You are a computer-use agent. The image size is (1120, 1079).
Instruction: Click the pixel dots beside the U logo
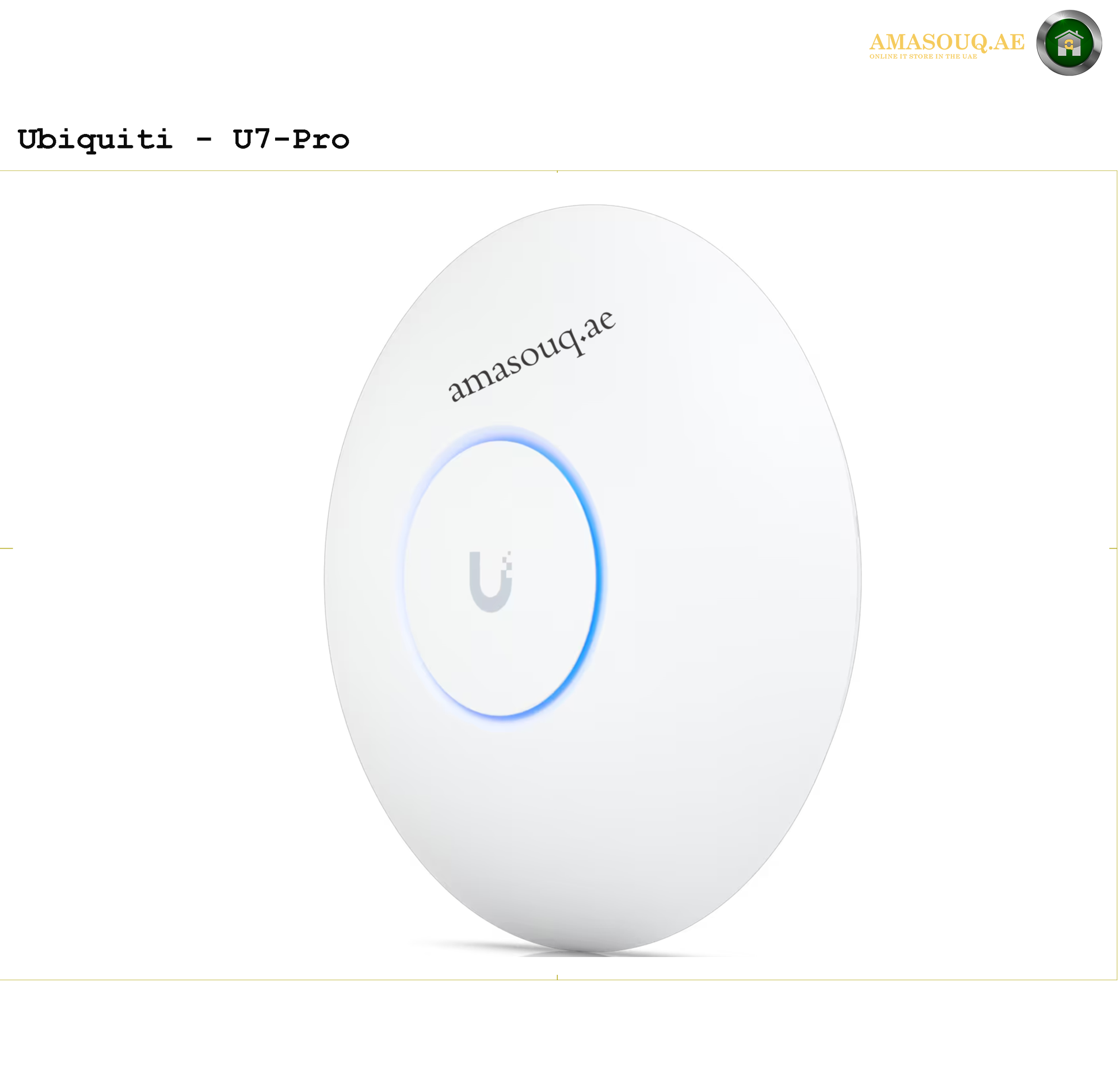507,562
